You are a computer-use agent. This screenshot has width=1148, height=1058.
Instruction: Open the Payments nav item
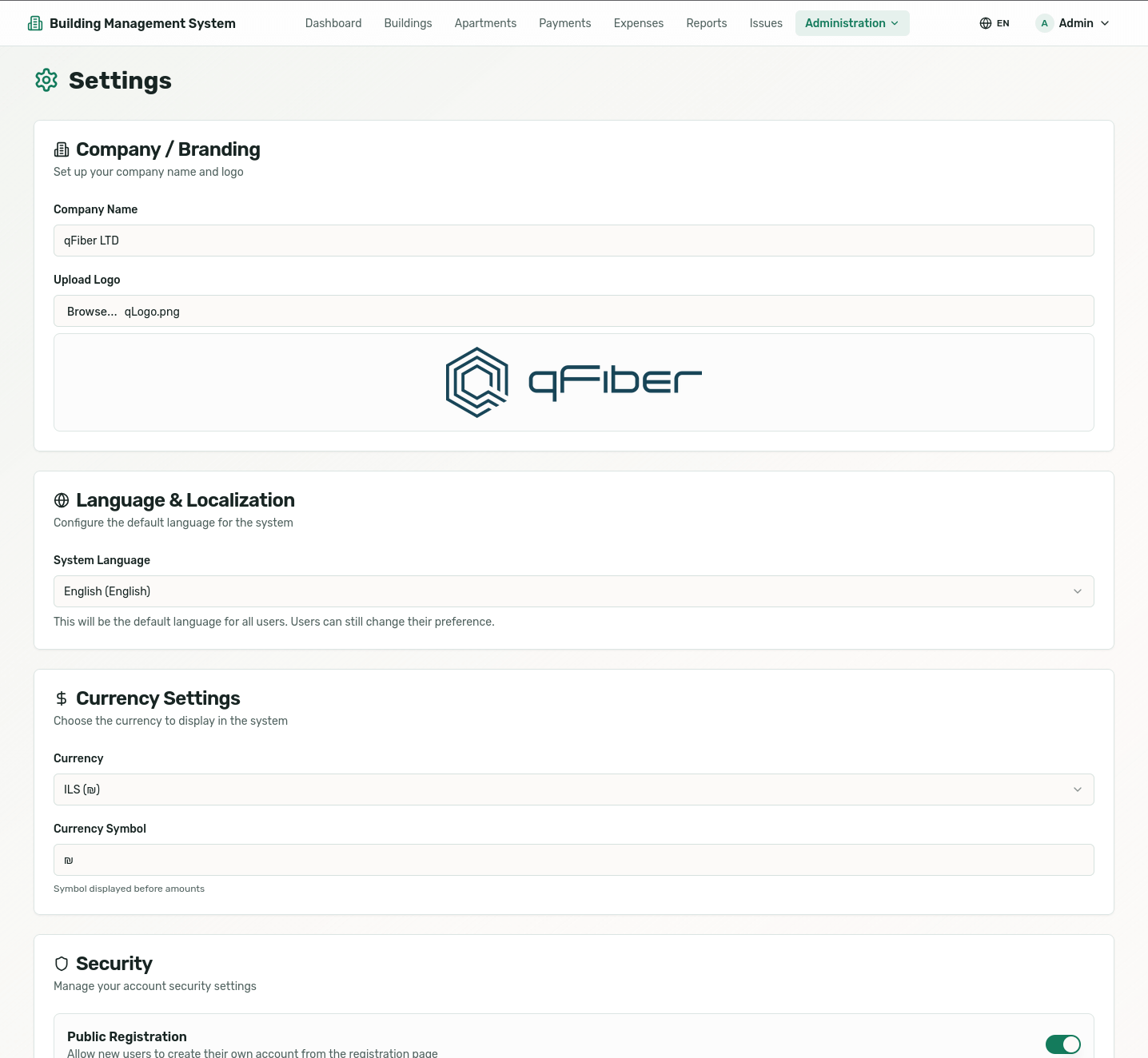564,23
